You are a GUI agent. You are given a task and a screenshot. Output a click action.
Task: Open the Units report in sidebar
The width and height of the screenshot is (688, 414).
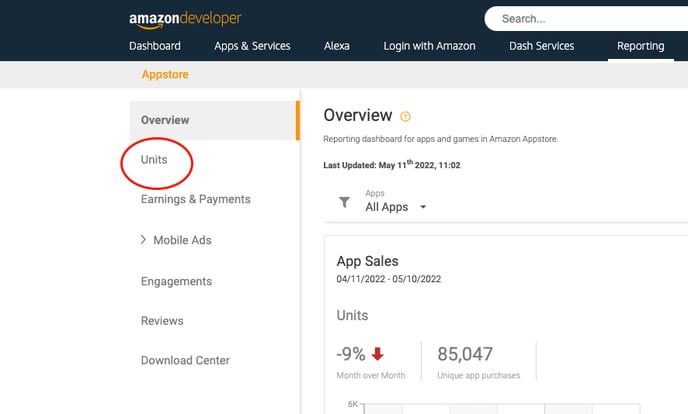pyautogui.click(x=154, y=160)
